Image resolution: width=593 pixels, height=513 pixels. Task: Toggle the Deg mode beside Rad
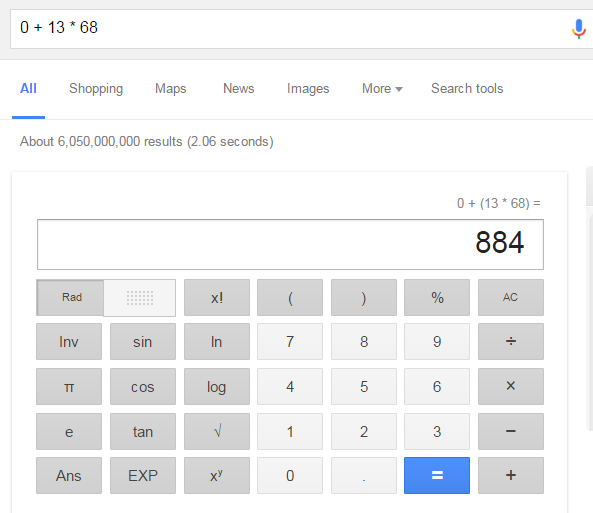[x=140, y=298]
